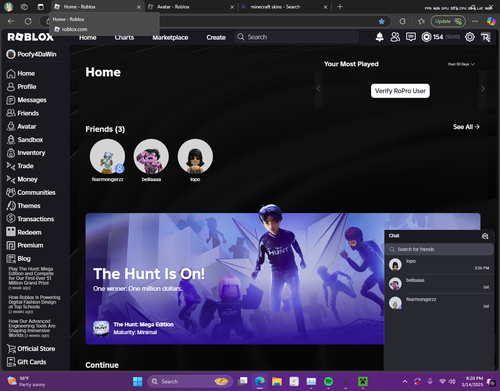The width and height of the screenshot is (500, 391).
Task: Open blog post about Digital Fashion Design
Action: [x=34, y=304]
